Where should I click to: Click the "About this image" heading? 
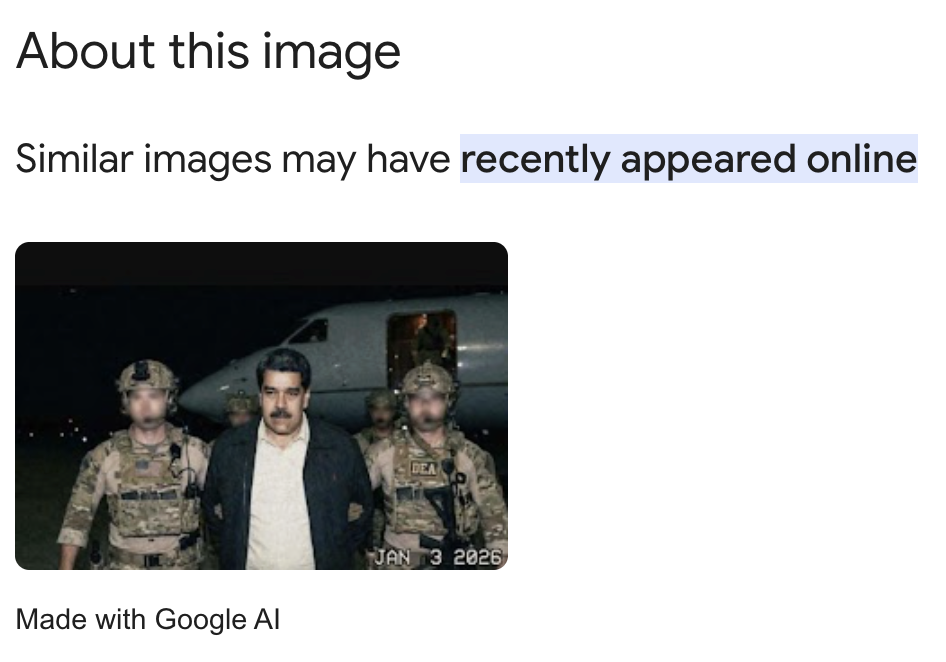(208, 53)
